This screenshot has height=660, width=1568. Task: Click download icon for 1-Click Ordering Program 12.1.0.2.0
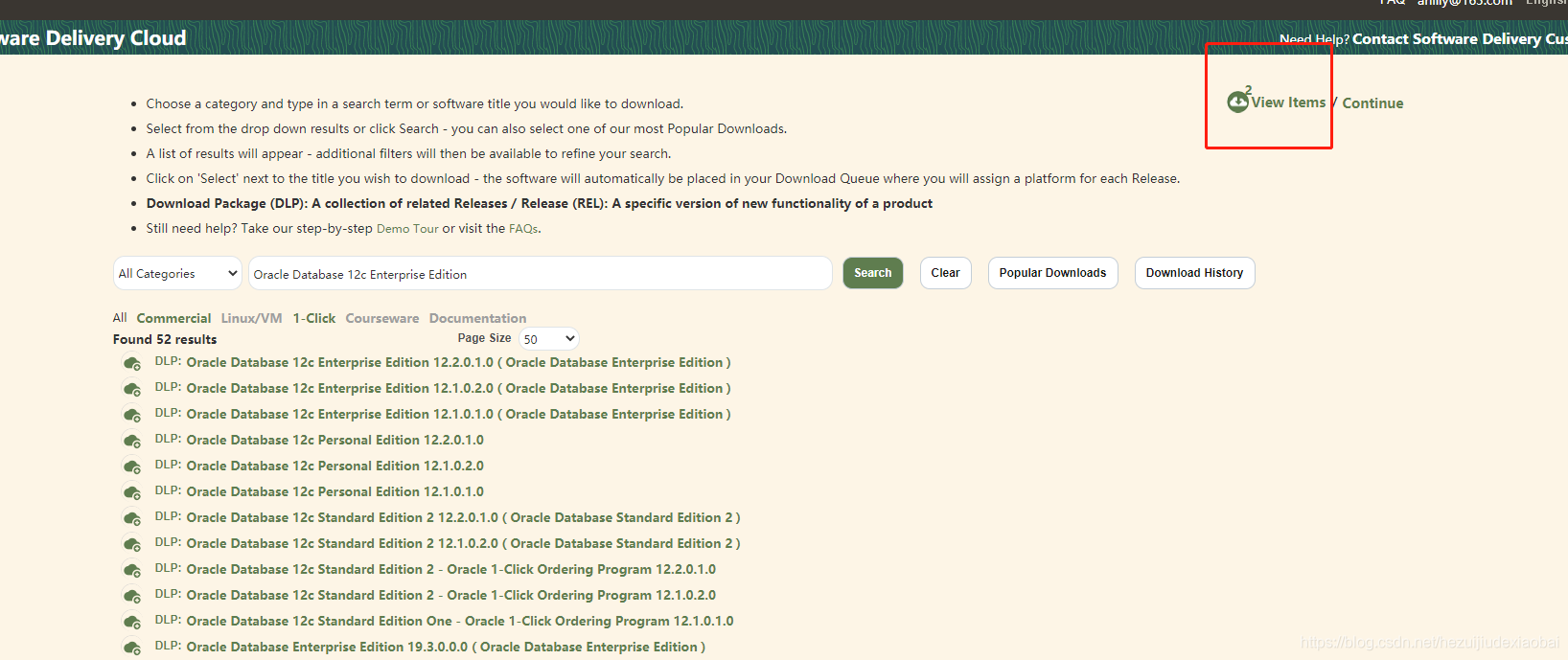coord(132,596)
